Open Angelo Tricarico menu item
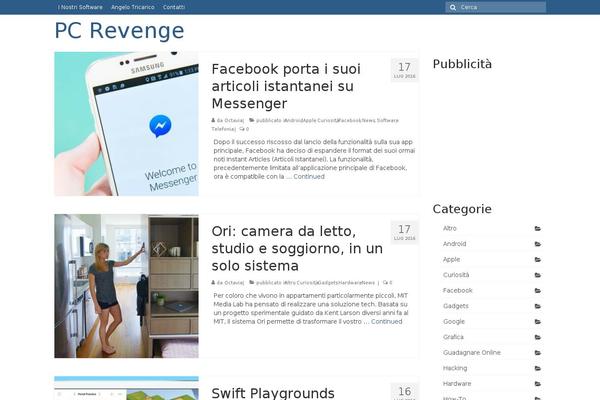The height and width of the screenshot is (400, 600). 133,7
